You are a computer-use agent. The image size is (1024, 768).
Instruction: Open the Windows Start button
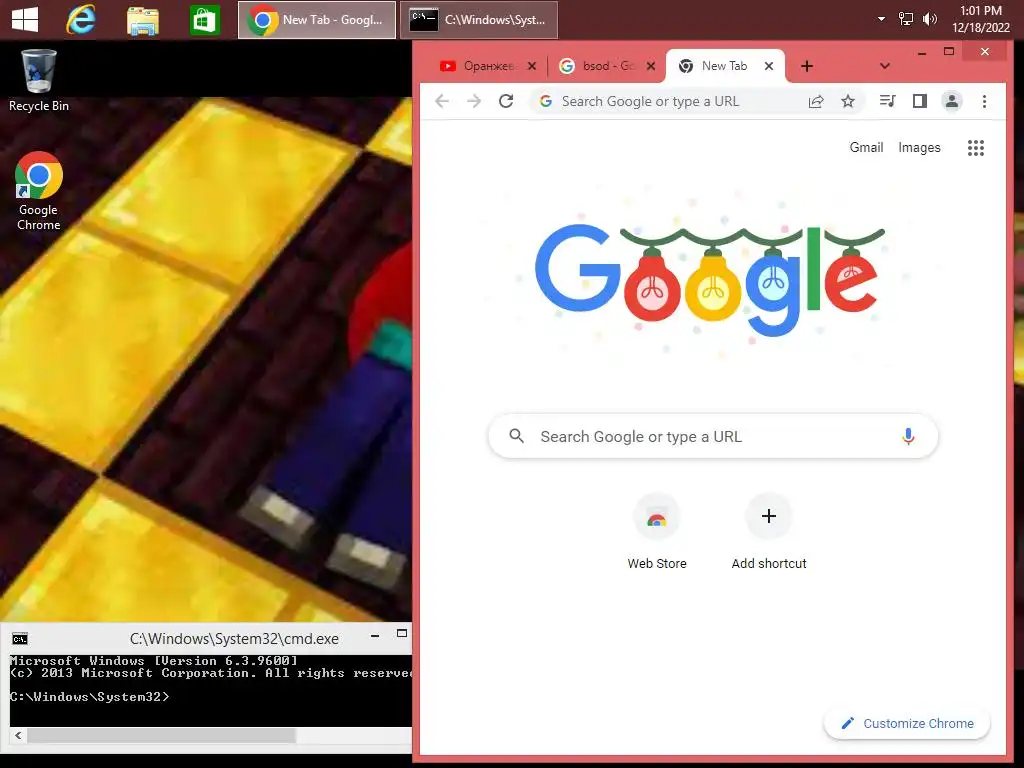click(x=25, y=20)
